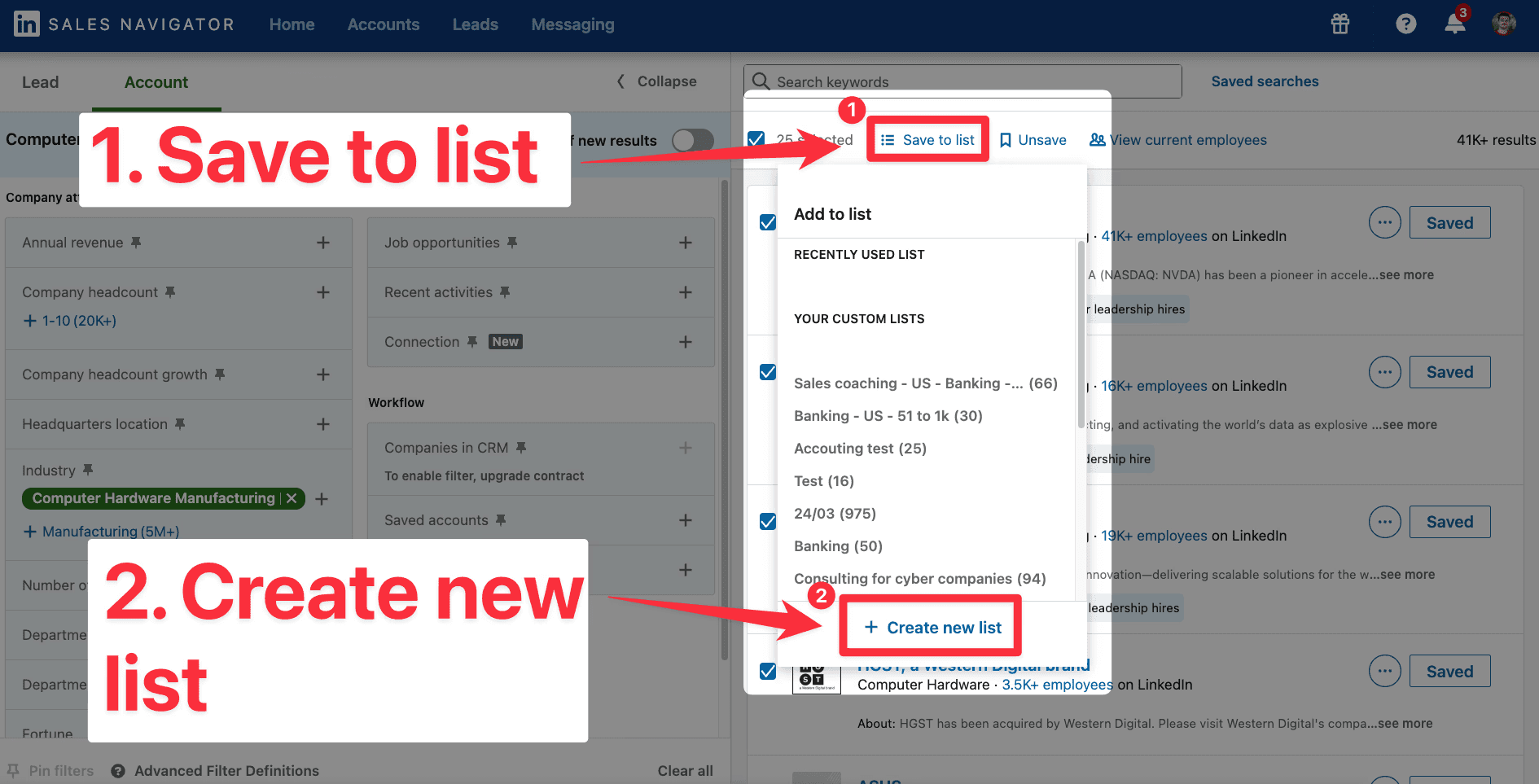Toggle the new results switch

coord(692,140)
